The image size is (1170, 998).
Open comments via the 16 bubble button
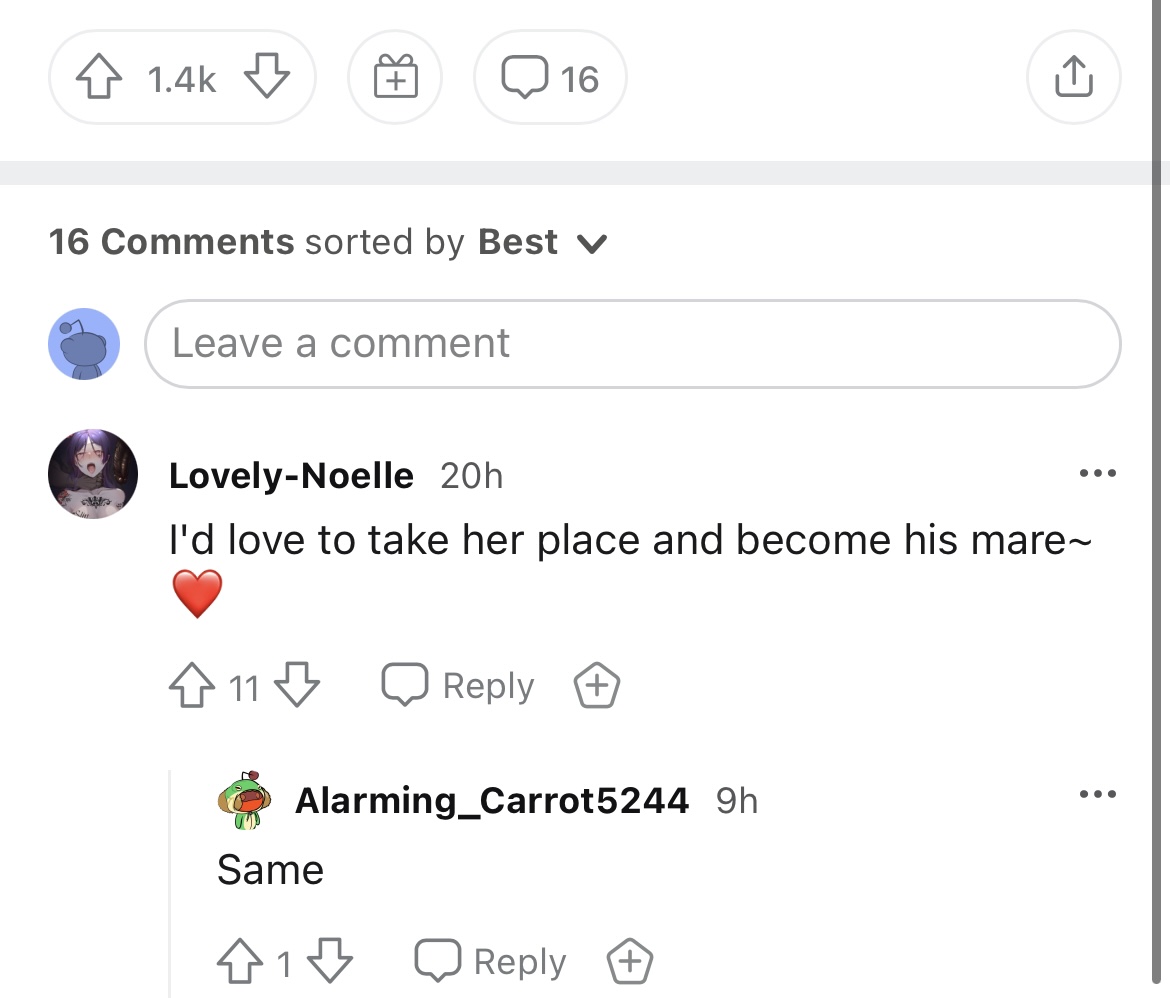(550, 77)
